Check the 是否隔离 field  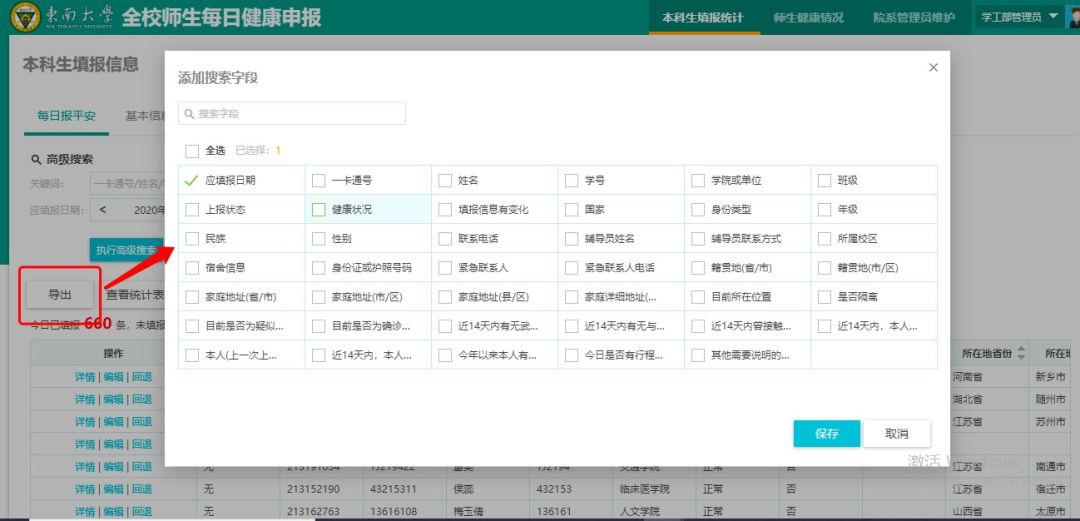click(x=824, y=298)
